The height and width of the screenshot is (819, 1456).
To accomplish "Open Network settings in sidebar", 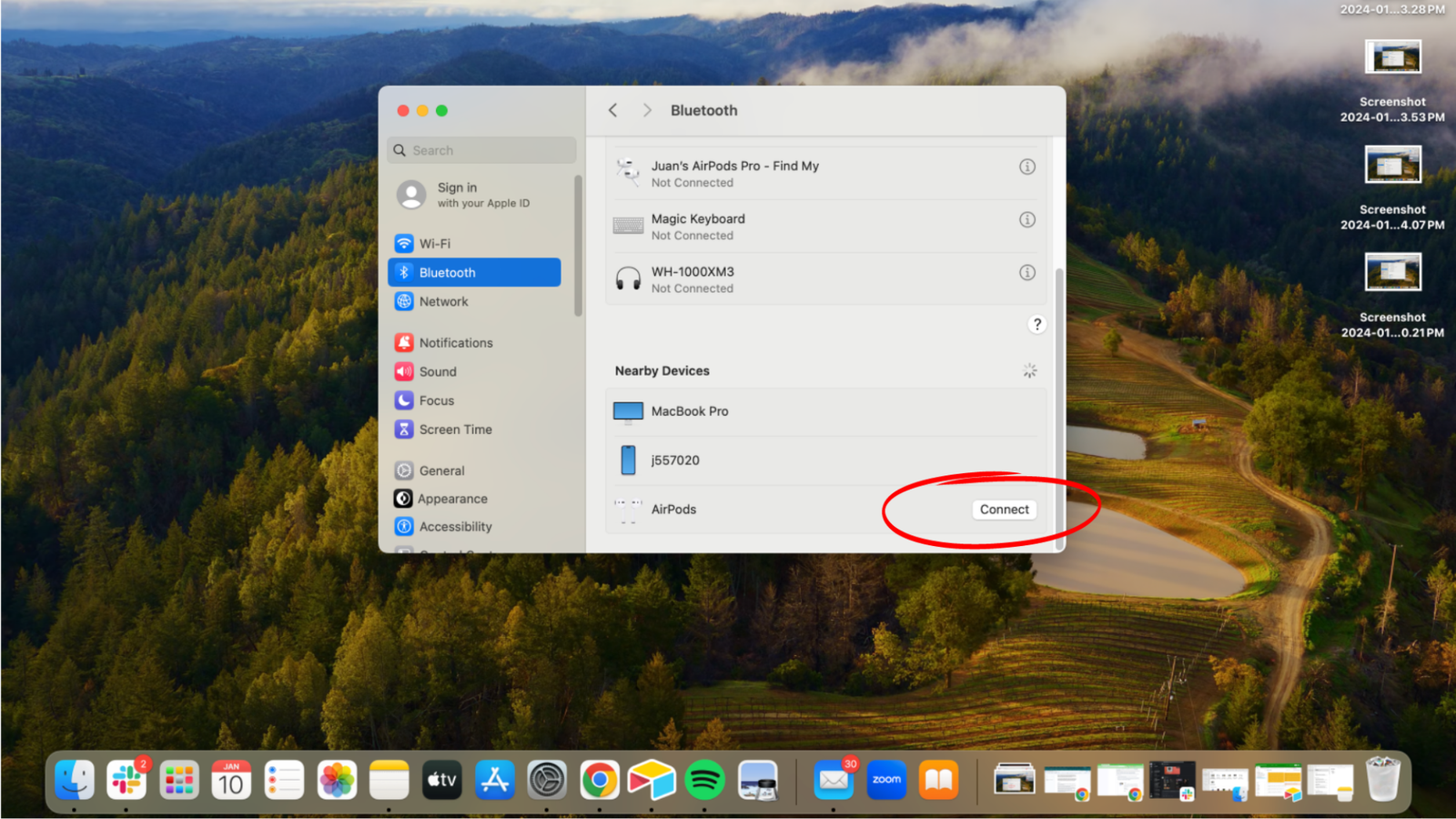I will tap(474, 301).
